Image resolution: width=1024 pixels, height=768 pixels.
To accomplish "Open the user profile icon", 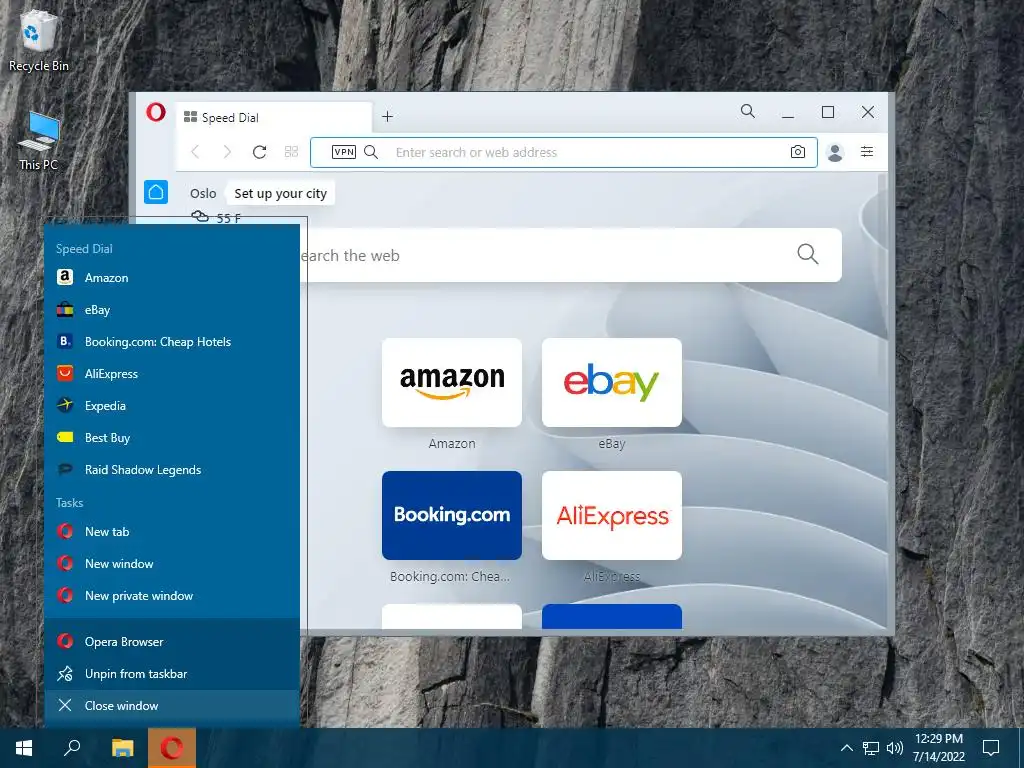I will click(x=835, y=152).
